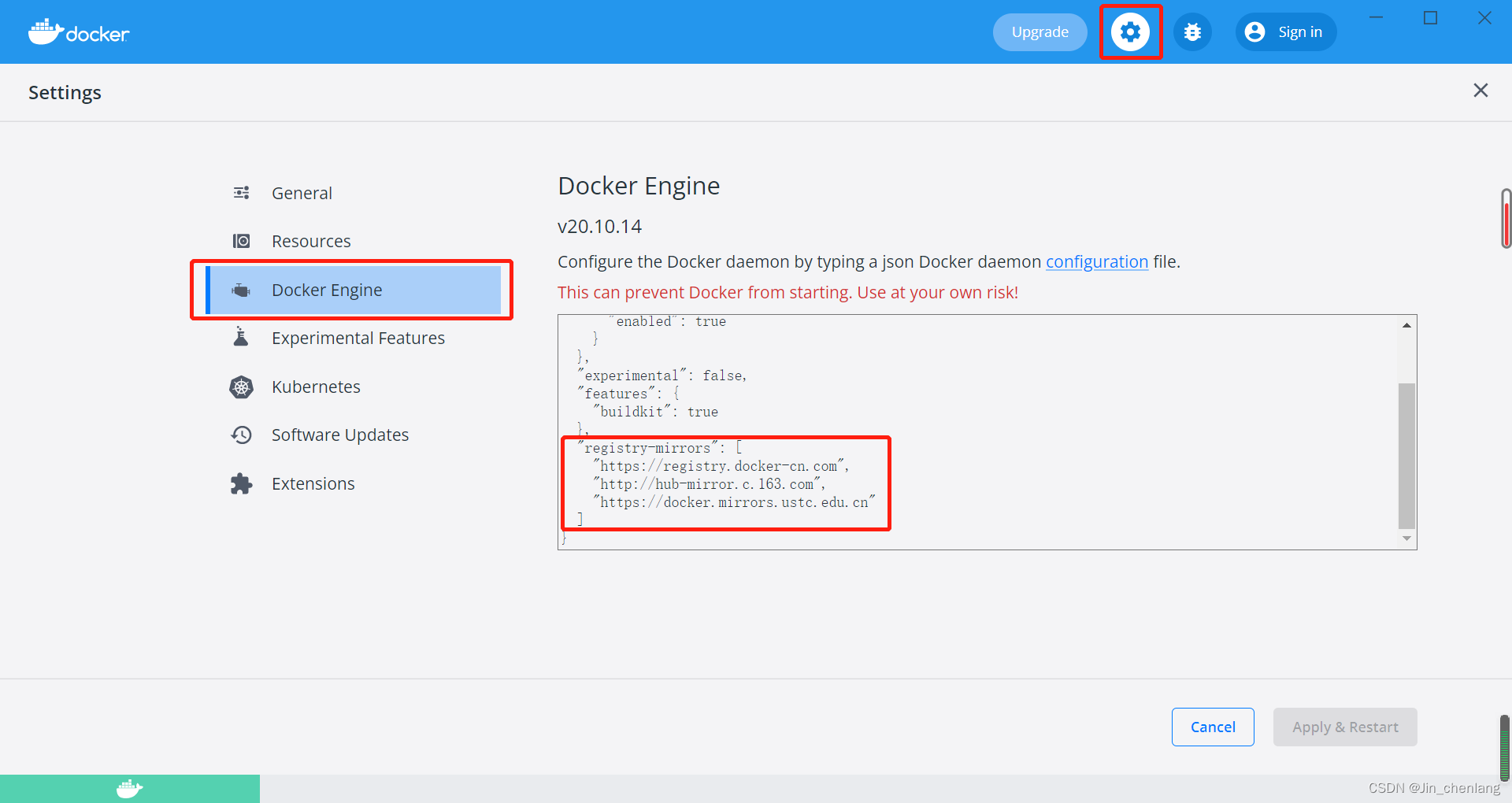Switch to Software Updates section

pos(353,435)
